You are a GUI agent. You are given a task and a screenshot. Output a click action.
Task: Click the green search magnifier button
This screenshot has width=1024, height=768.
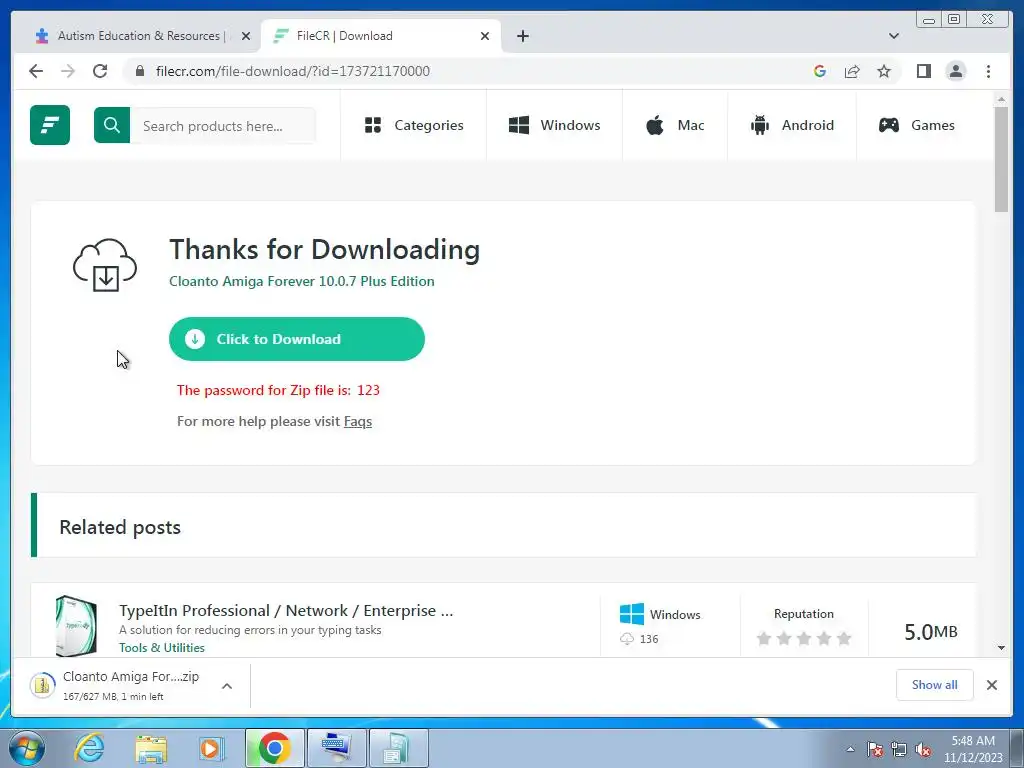[112, 125]
